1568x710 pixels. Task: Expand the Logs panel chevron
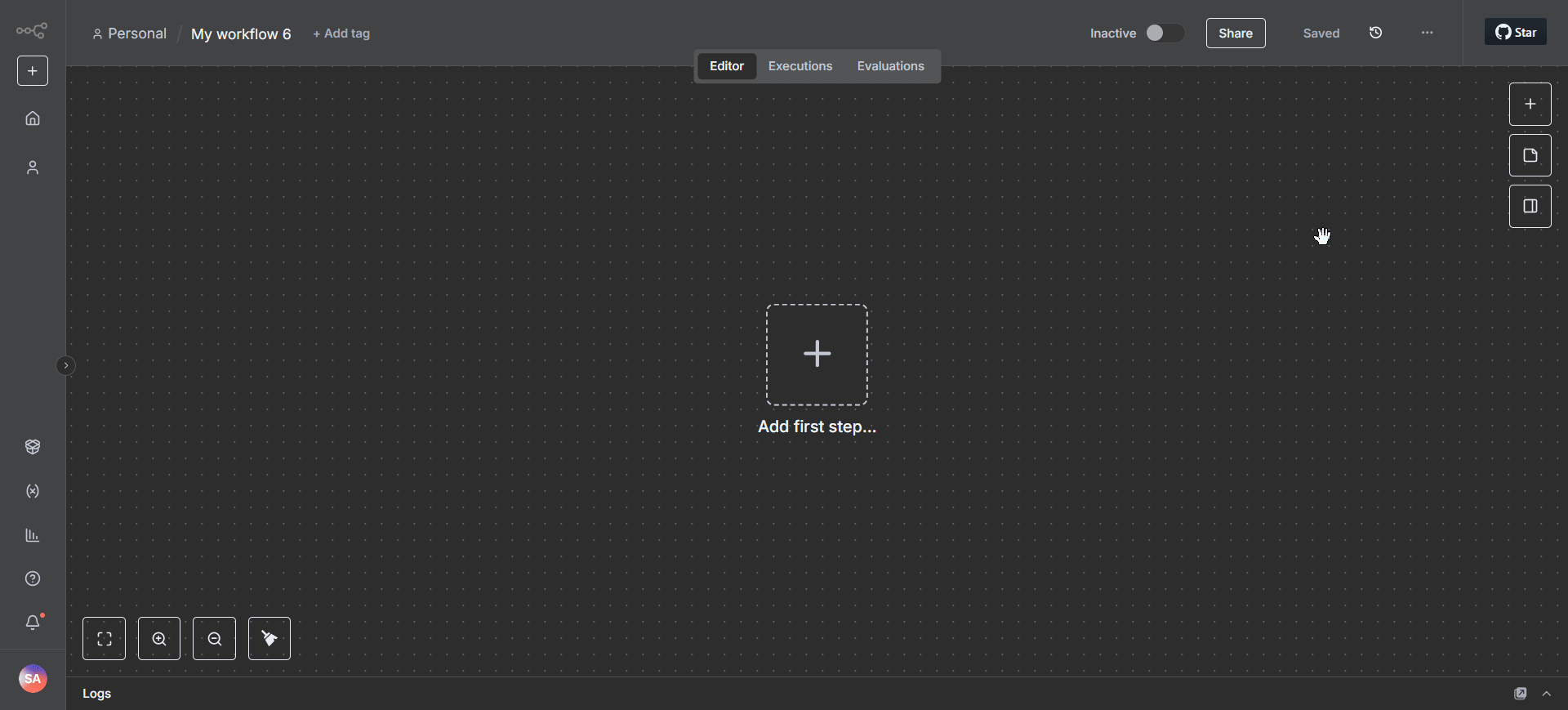click(x=1546, y=694)
